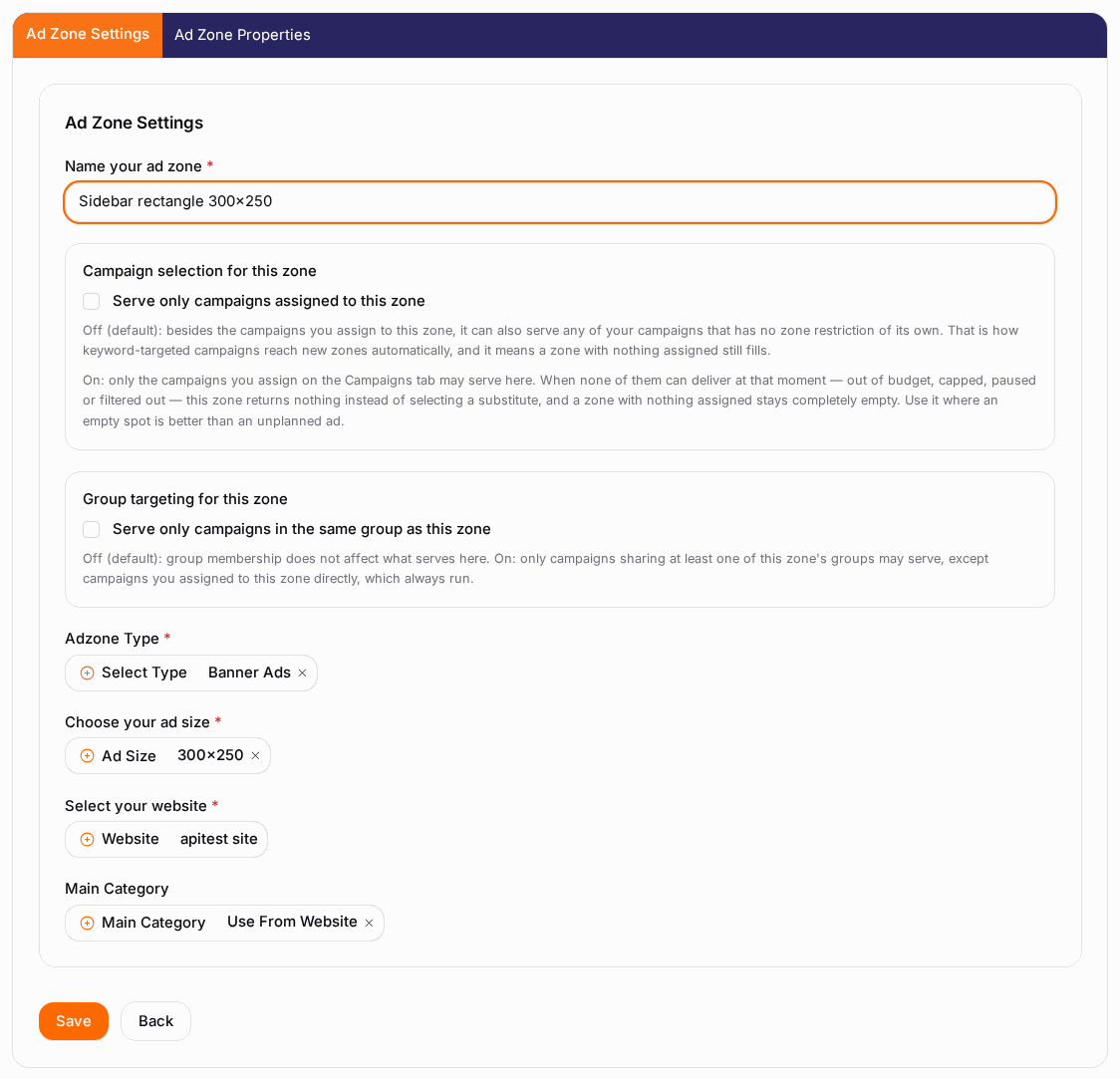Expand the Main Category selector

point(224,923)
